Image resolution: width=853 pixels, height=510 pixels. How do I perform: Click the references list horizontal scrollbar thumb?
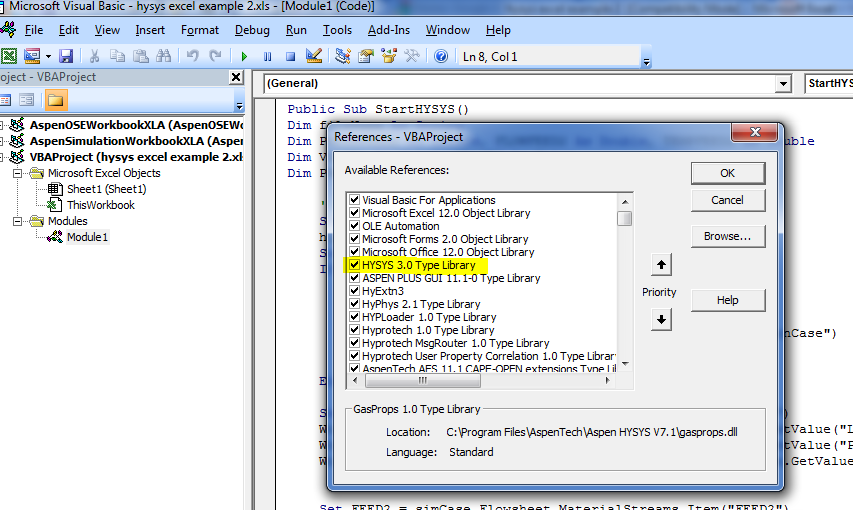tap(423, 381)
